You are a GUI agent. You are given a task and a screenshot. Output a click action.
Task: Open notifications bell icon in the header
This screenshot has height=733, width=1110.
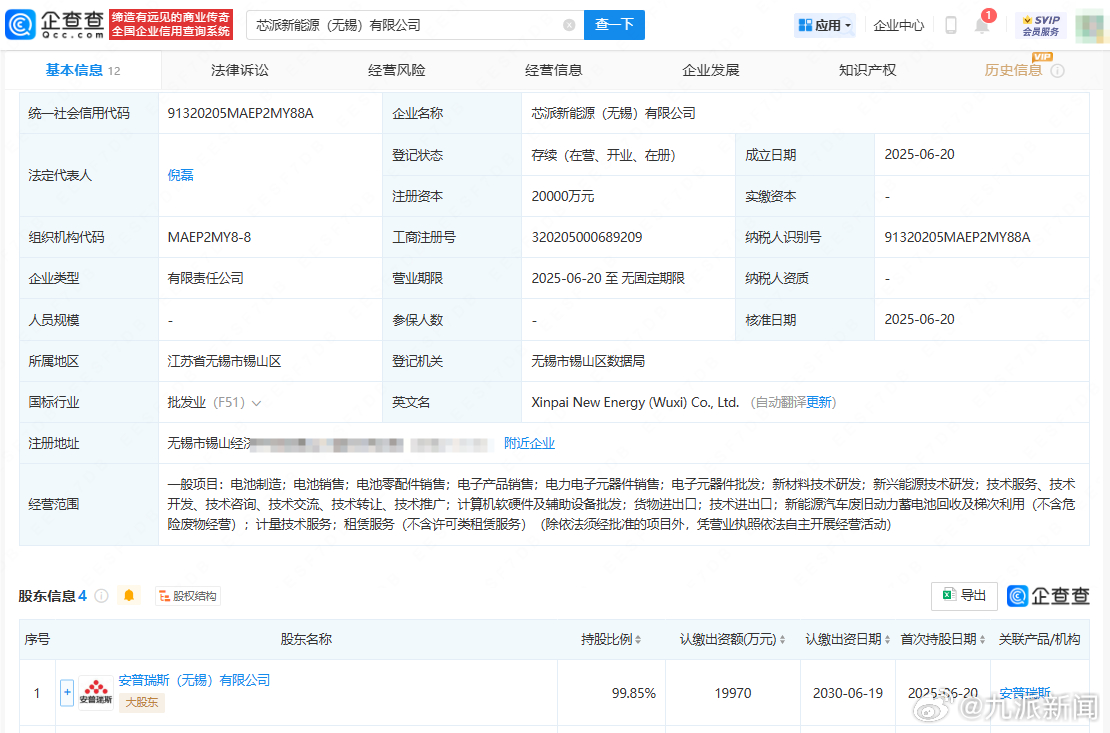pos(982,25)
